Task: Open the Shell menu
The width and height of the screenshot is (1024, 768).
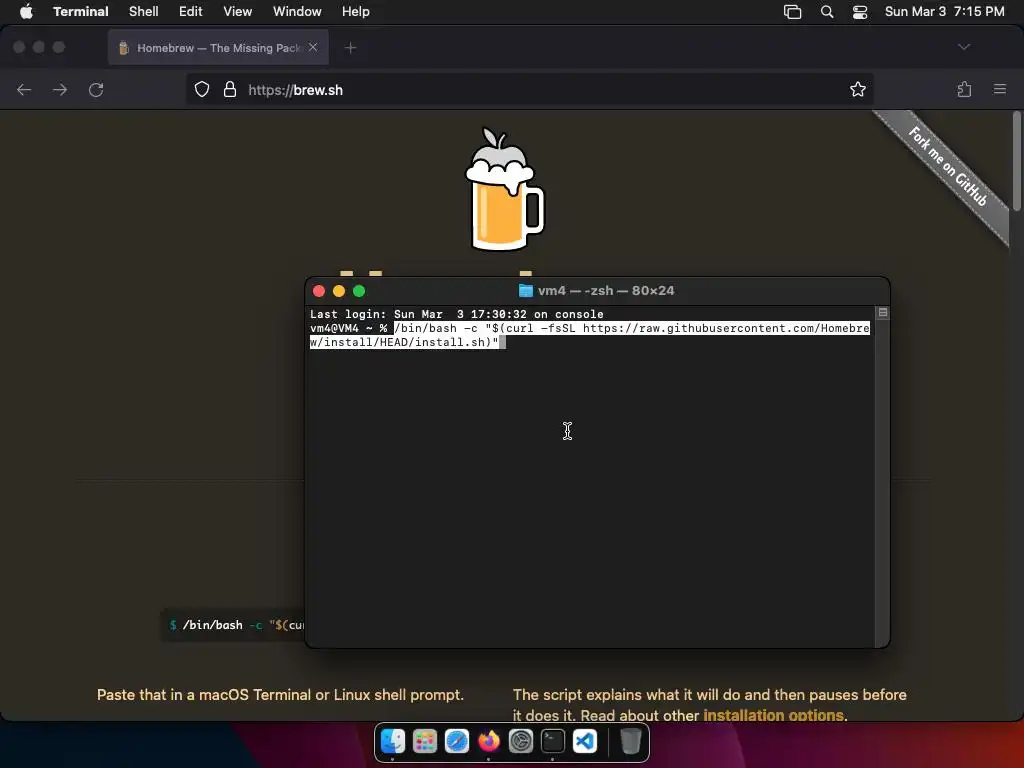Action: tap(144, 12)
